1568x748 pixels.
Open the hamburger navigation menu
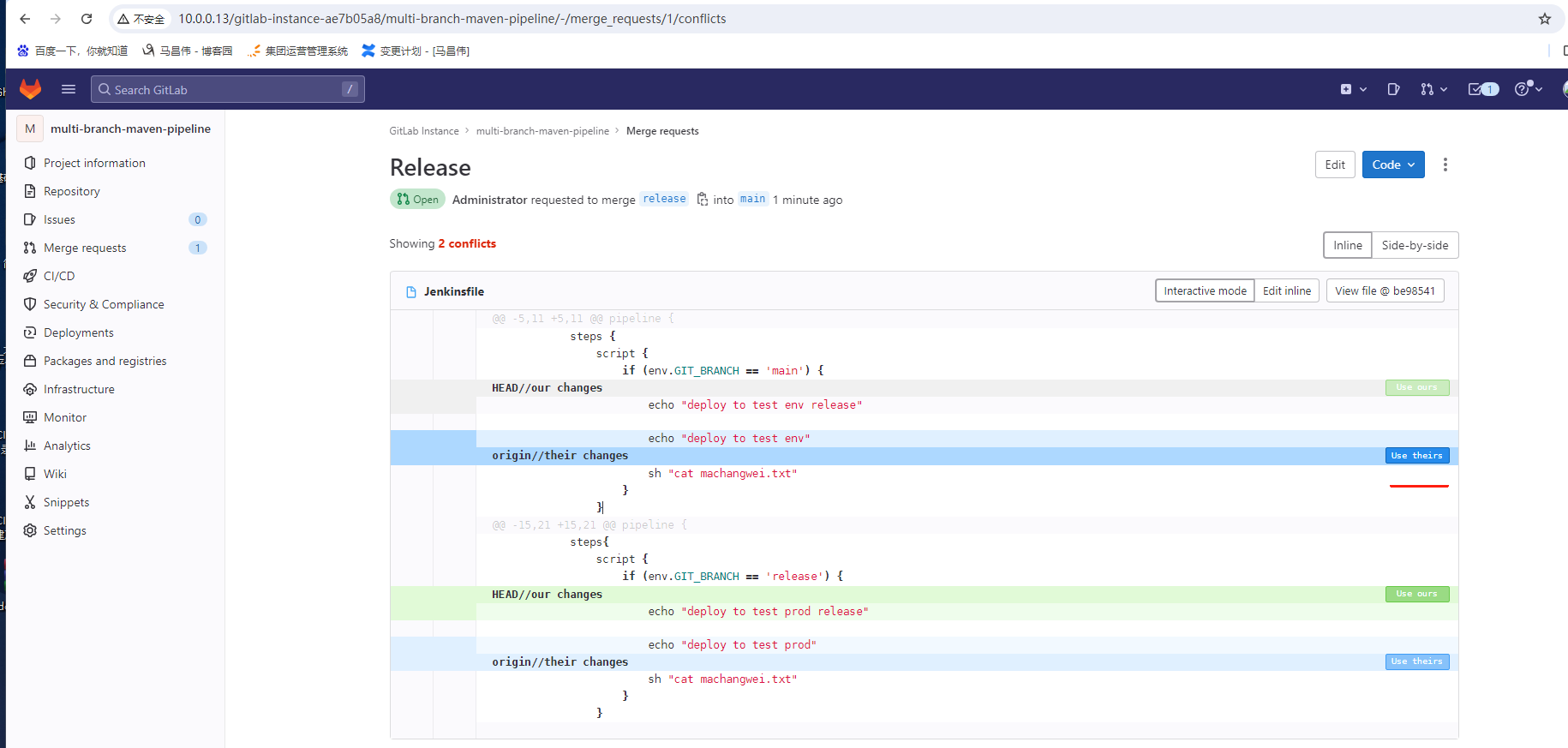(x=69, y=89)
